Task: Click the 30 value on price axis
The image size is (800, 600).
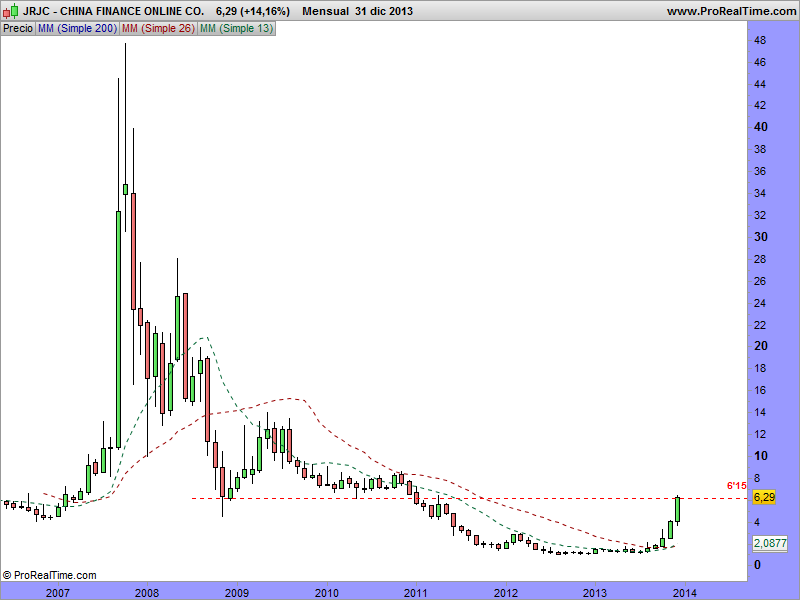Action: (760, 237)
